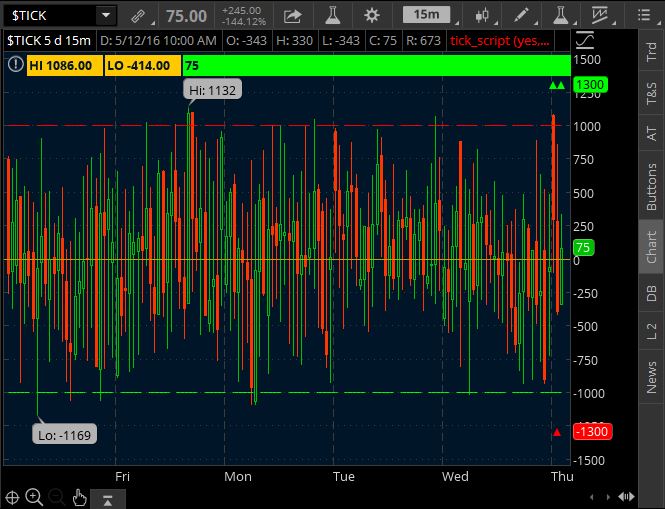Open the 15m timeframe selector
665x509 pixels.
pyautogui.click(x=426, y=15)
